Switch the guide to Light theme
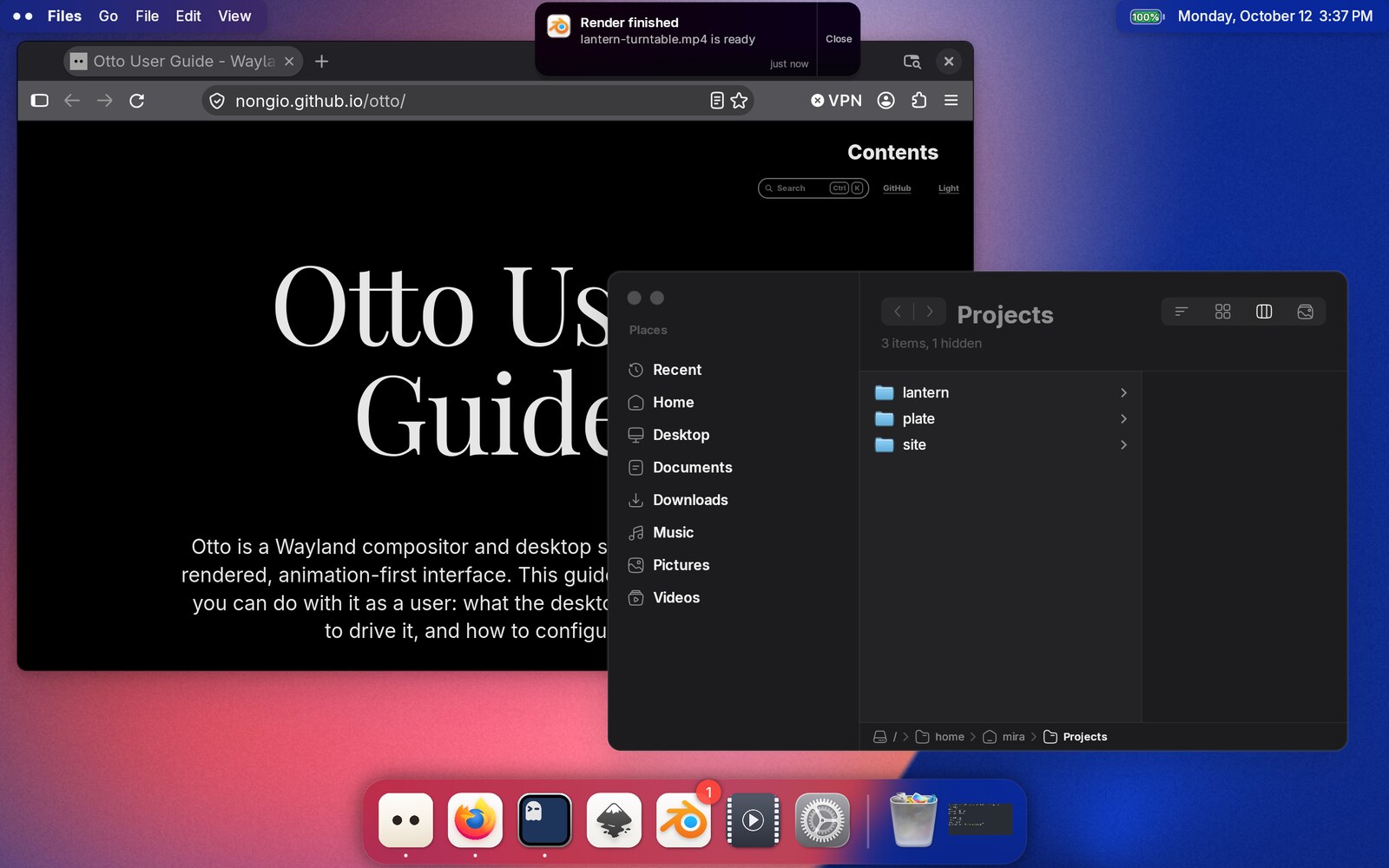This screenshot has width=1389, height=868. pyautogui.click(x=948, y=188)
